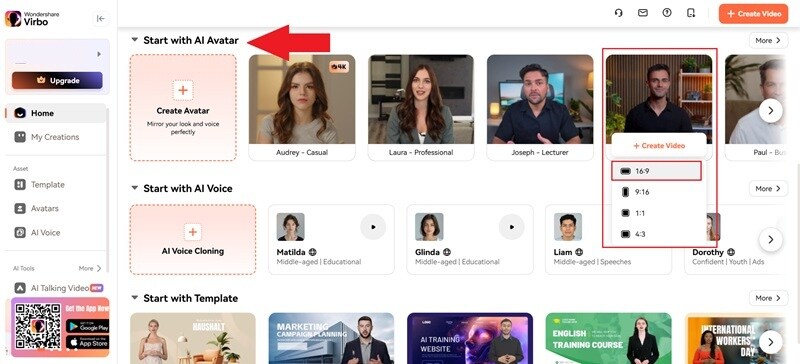The width and height of the screenshot is (800, 364).
Task: Click Glinda's portrait thumbnail
Action: [429, 227]
